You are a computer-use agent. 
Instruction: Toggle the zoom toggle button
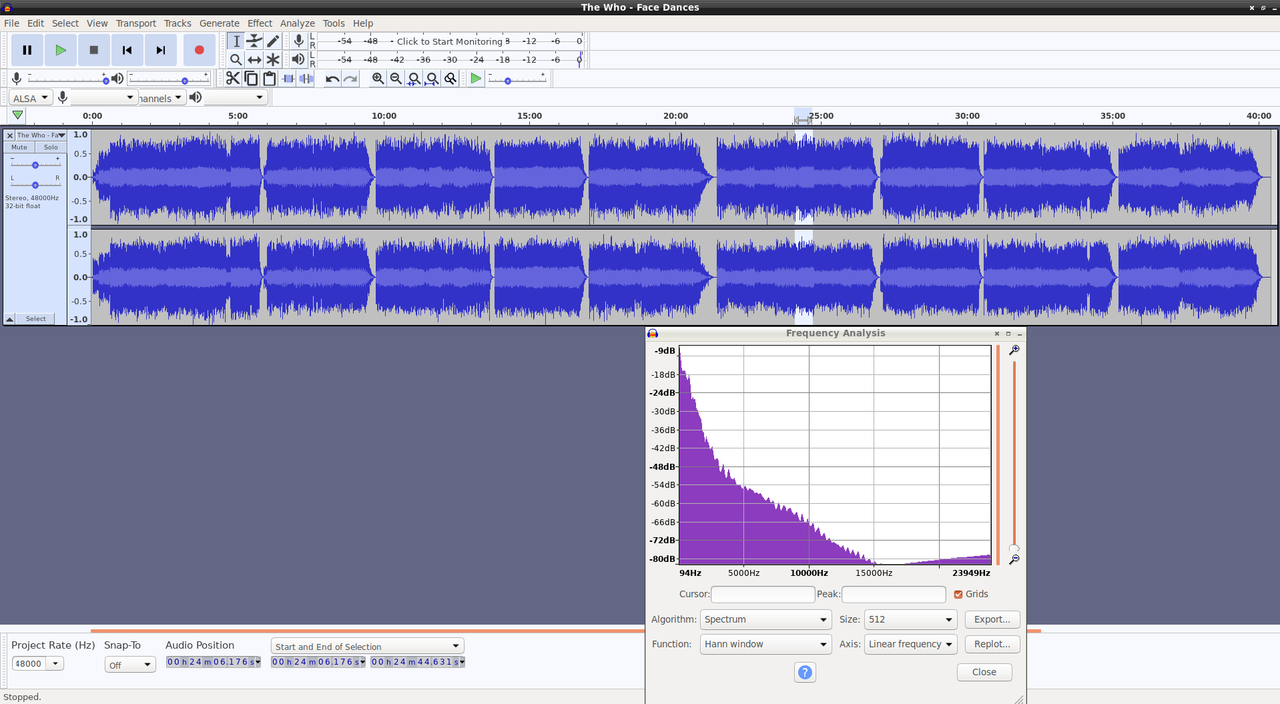coord(451,79)
